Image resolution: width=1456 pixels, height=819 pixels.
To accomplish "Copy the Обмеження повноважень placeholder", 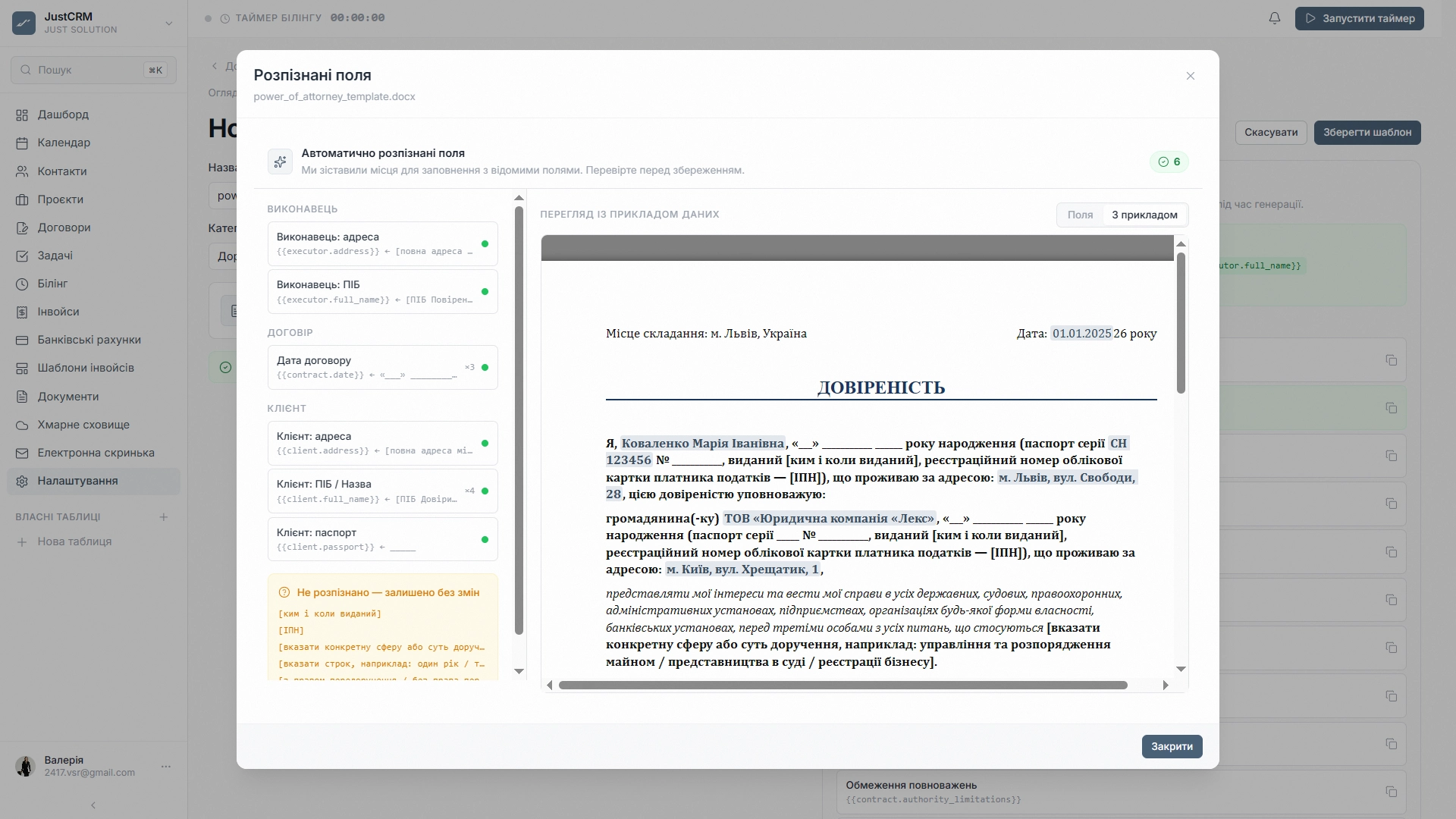I will click(1391, 792).
